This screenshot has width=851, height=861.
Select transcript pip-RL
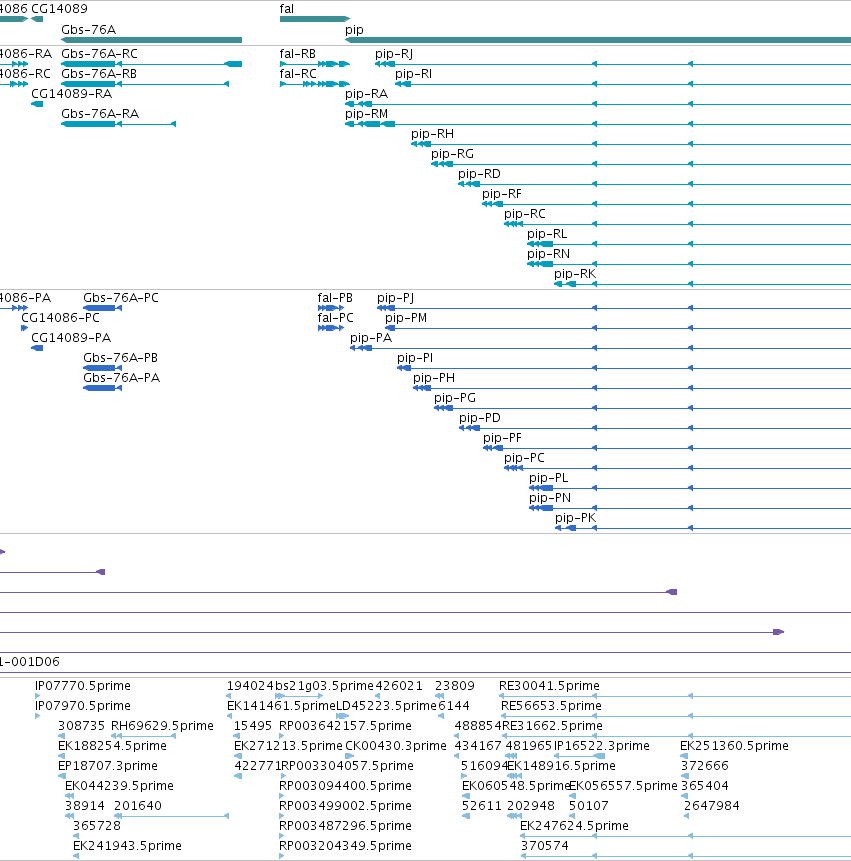click(547, 234)
